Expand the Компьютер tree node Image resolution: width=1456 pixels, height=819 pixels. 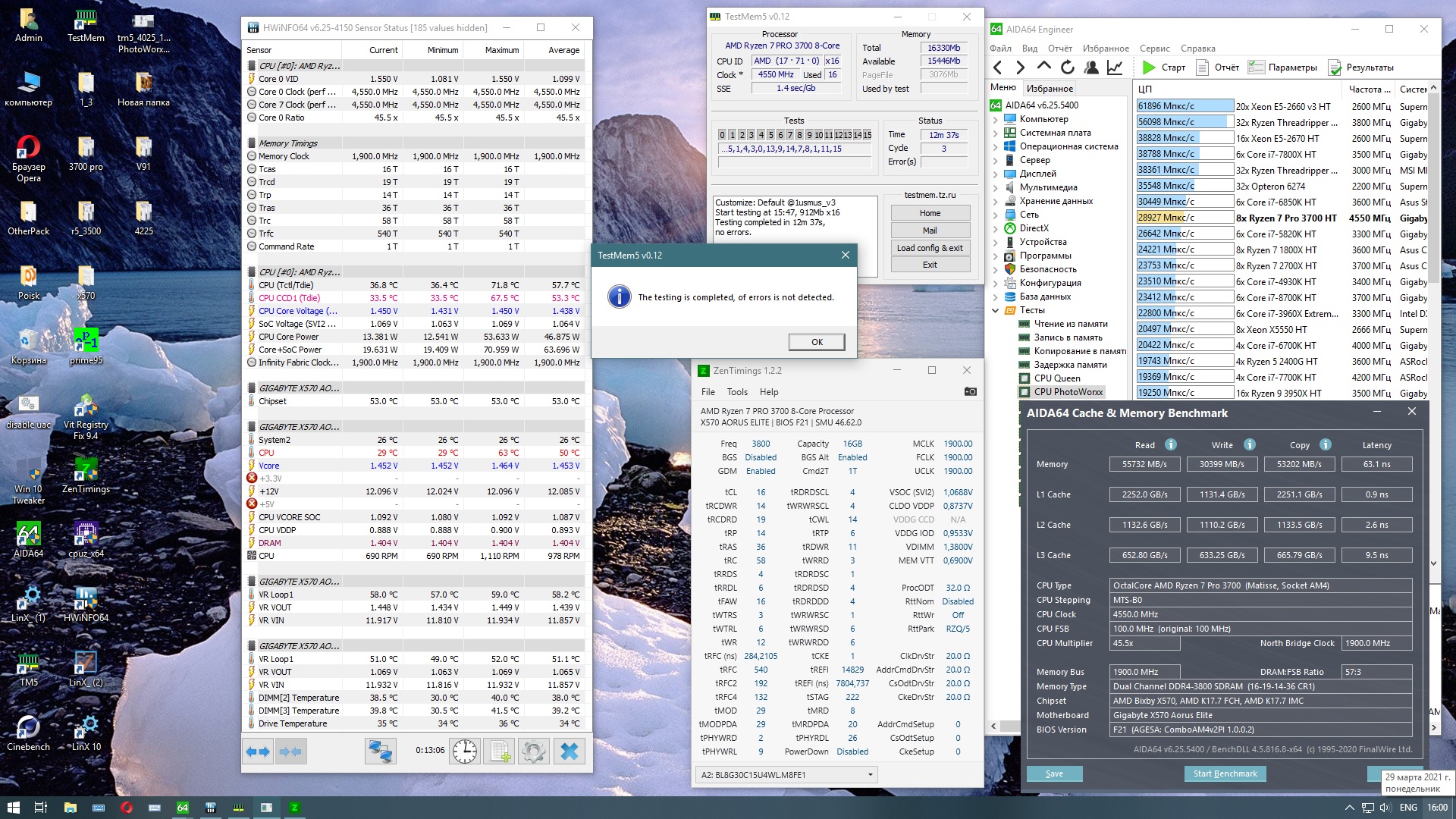(996, 119)
